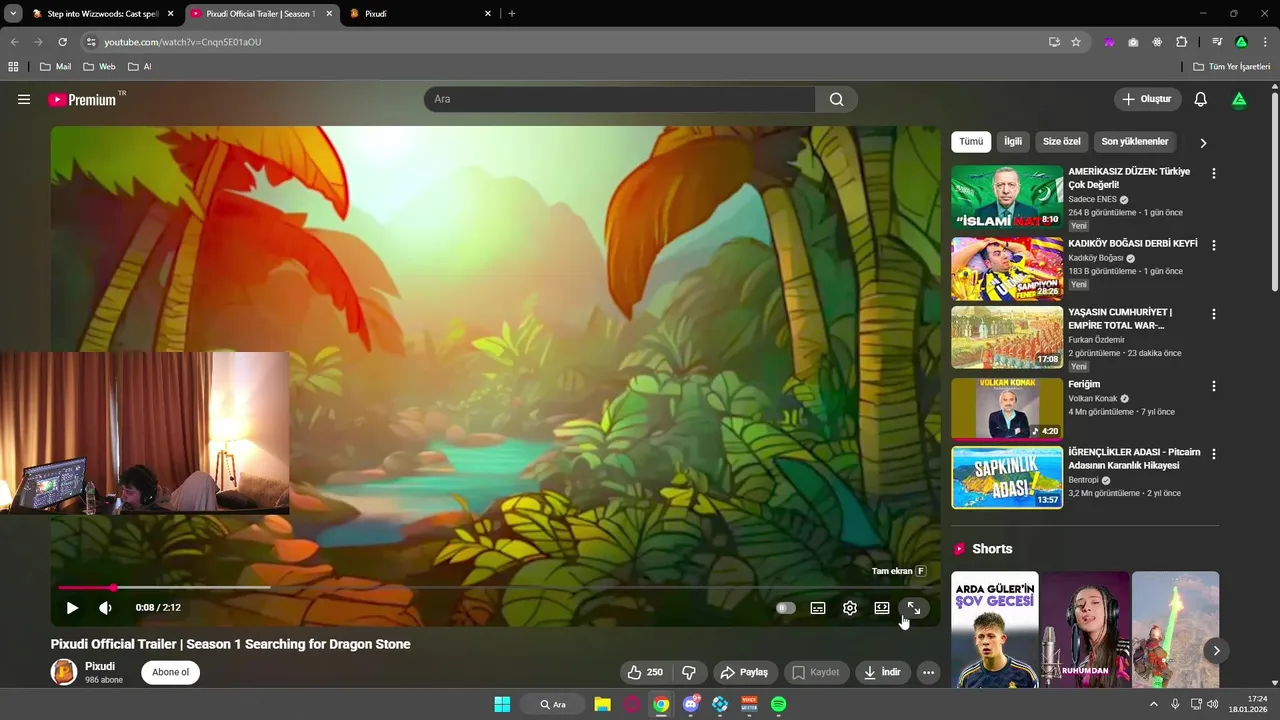Screen dimensions: 1280x720
Task: Open options for AMERİKASIZ DÜZEN video
Action: click(1214, 173)
